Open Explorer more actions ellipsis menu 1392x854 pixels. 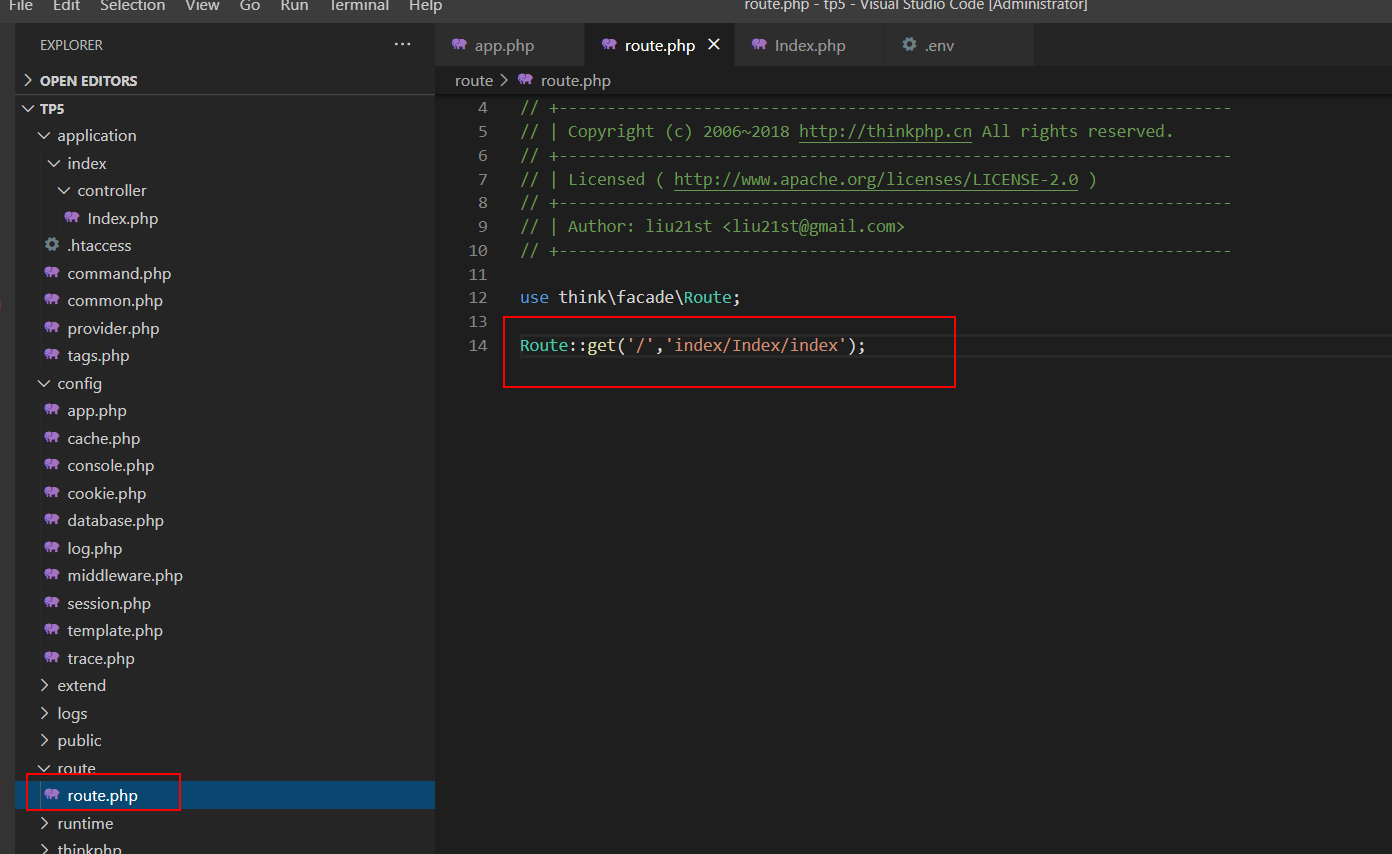(402, 45)
